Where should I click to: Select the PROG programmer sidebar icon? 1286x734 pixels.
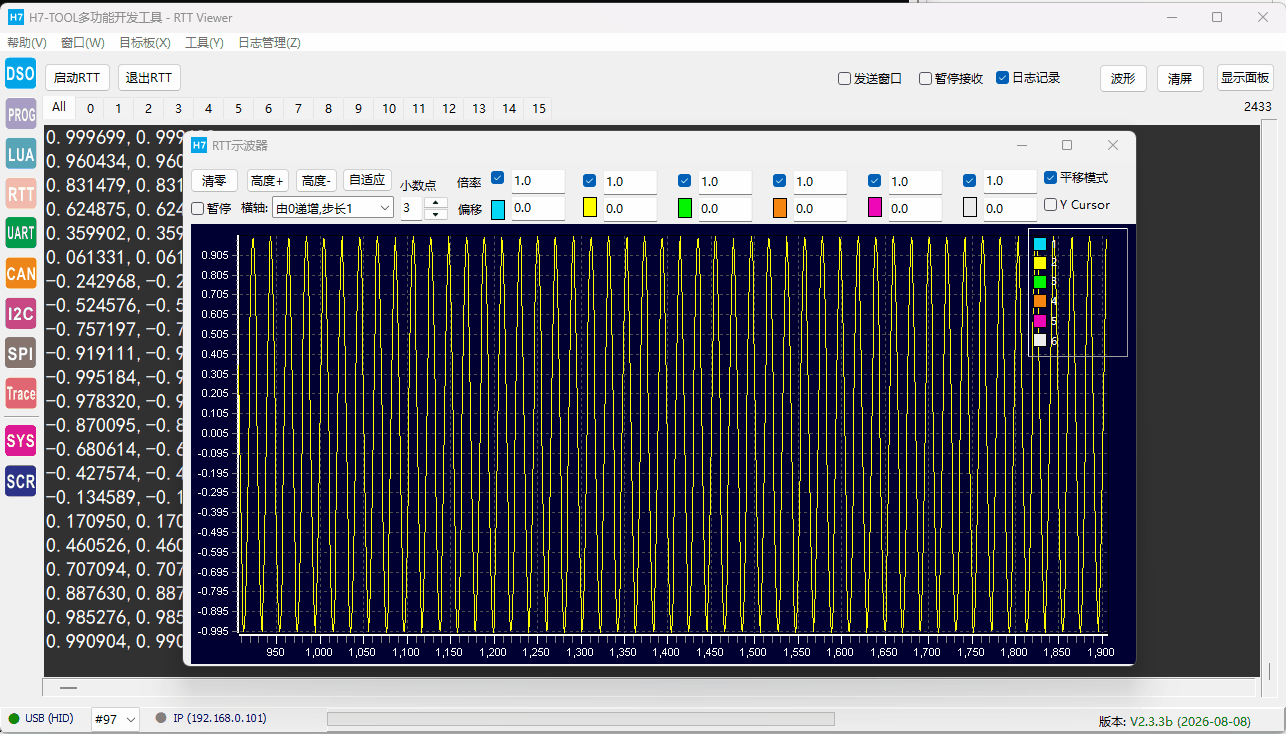(20, 114)
